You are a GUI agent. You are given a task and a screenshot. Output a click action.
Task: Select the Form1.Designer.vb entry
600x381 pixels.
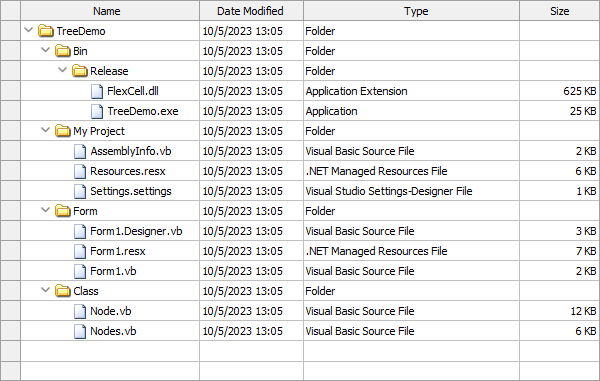tap(136, 231)
